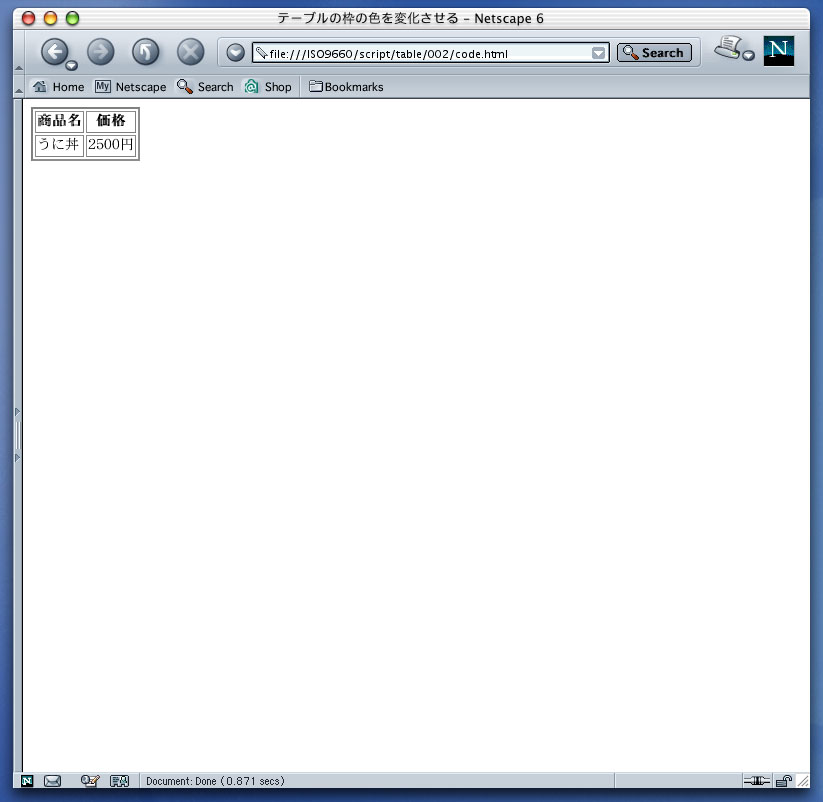Viewport: 823px width, 802px height.
Task: Open the Bookmarks folder menu
Action: click(x=346, y=87)
